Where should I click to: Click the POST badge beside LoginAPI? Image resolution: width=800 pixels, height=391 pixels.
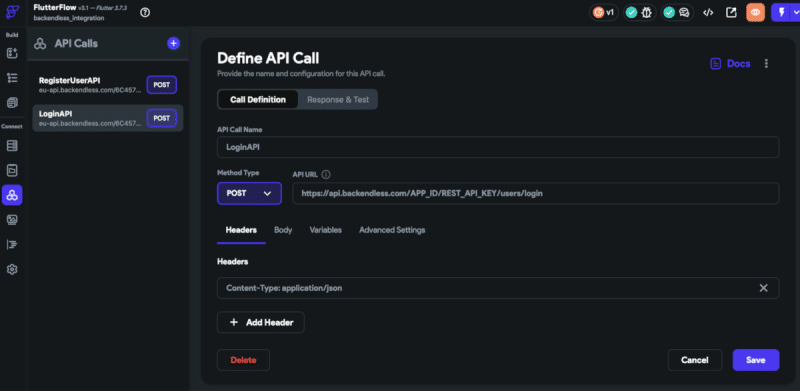[x=162, y=118]
